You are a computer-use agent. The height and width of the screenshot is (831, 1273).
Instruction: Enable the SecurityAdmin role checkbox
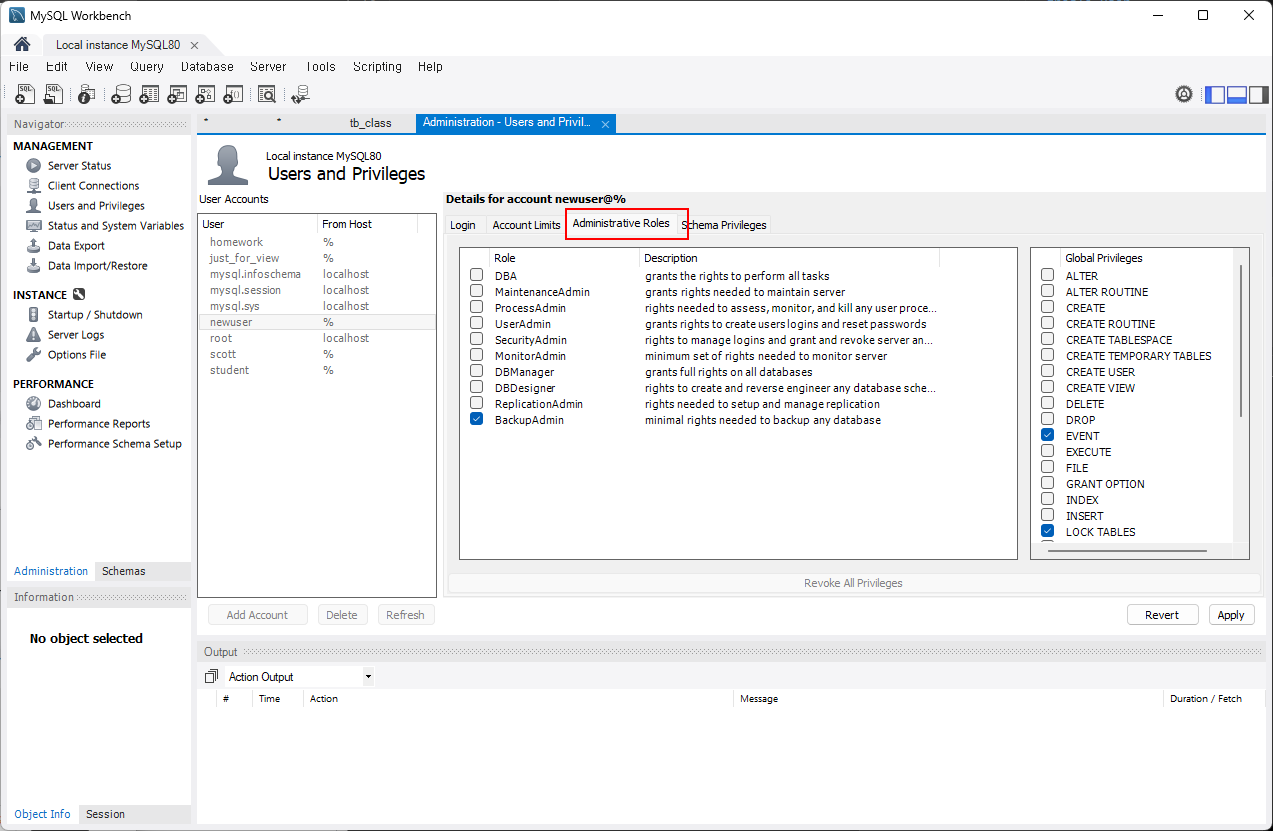[x=477, y=340]
